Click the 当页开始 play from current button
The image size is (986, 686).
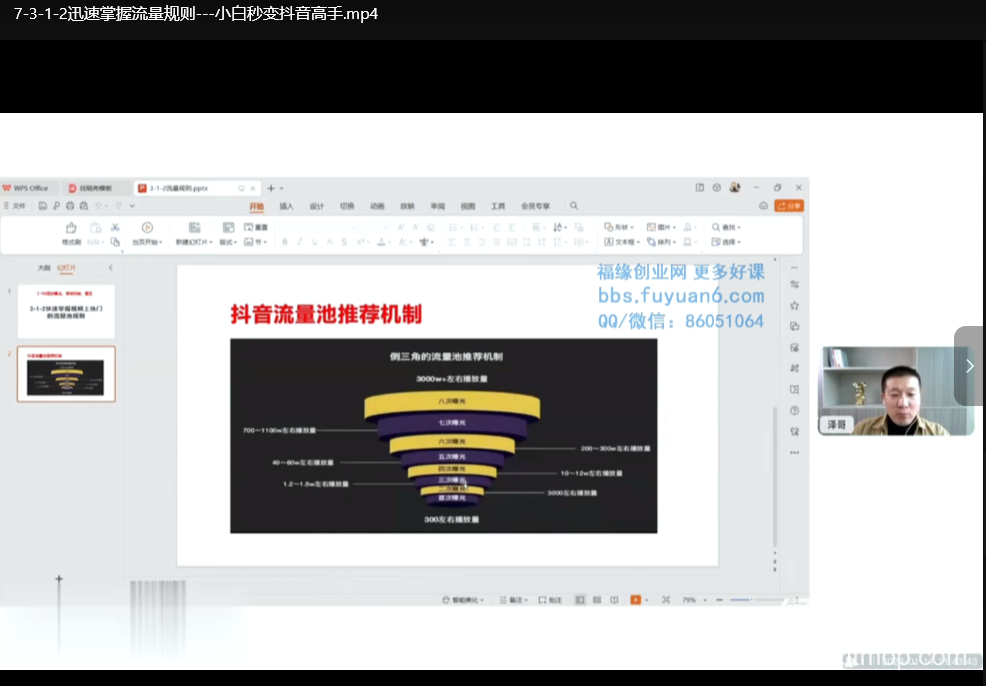(147, 242)
